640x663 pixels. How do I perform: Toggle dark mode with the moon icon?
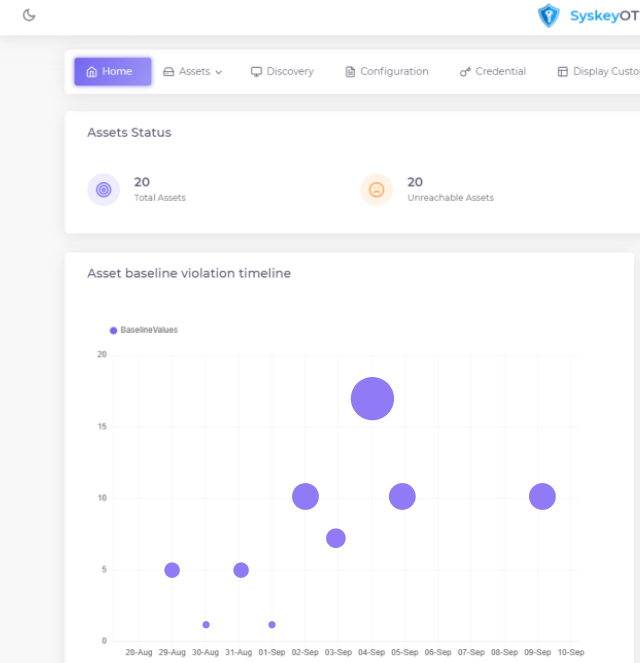(29, 15)
